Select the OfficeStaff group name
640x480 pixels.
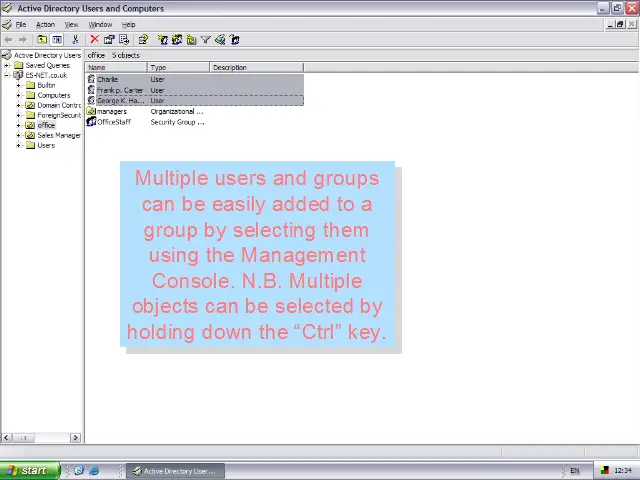point(114,122)
